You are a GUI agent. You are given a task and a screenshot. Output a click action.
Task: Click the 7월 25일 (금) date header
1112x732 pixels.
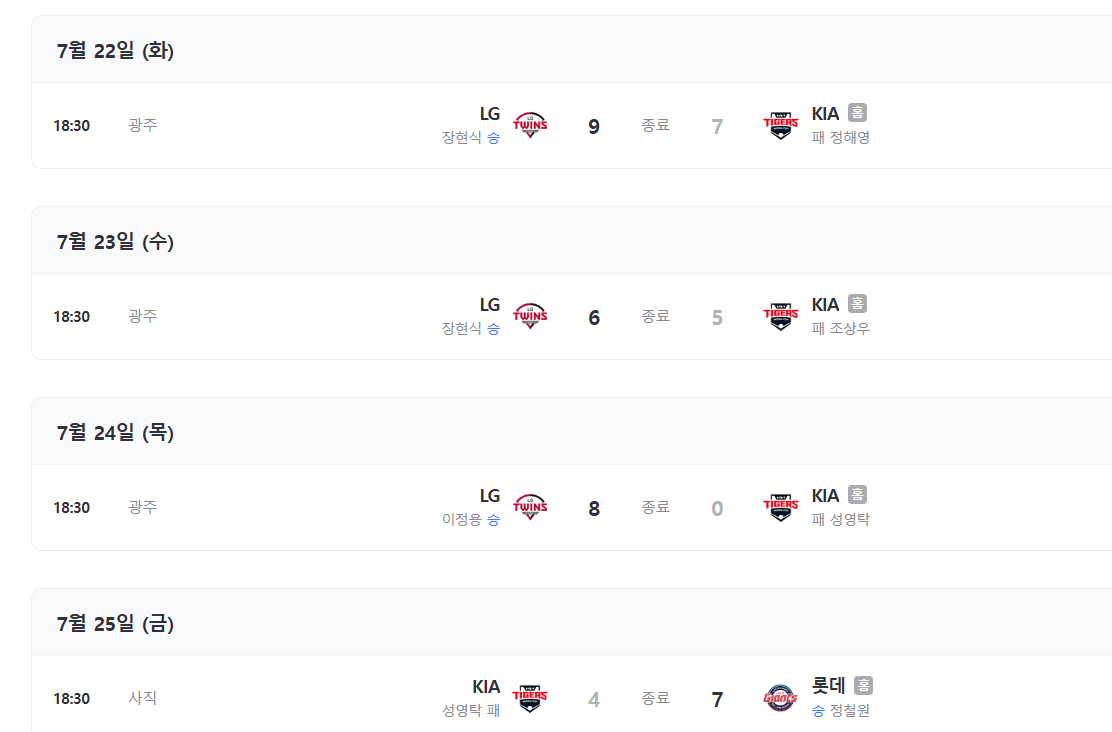[115, 623]
